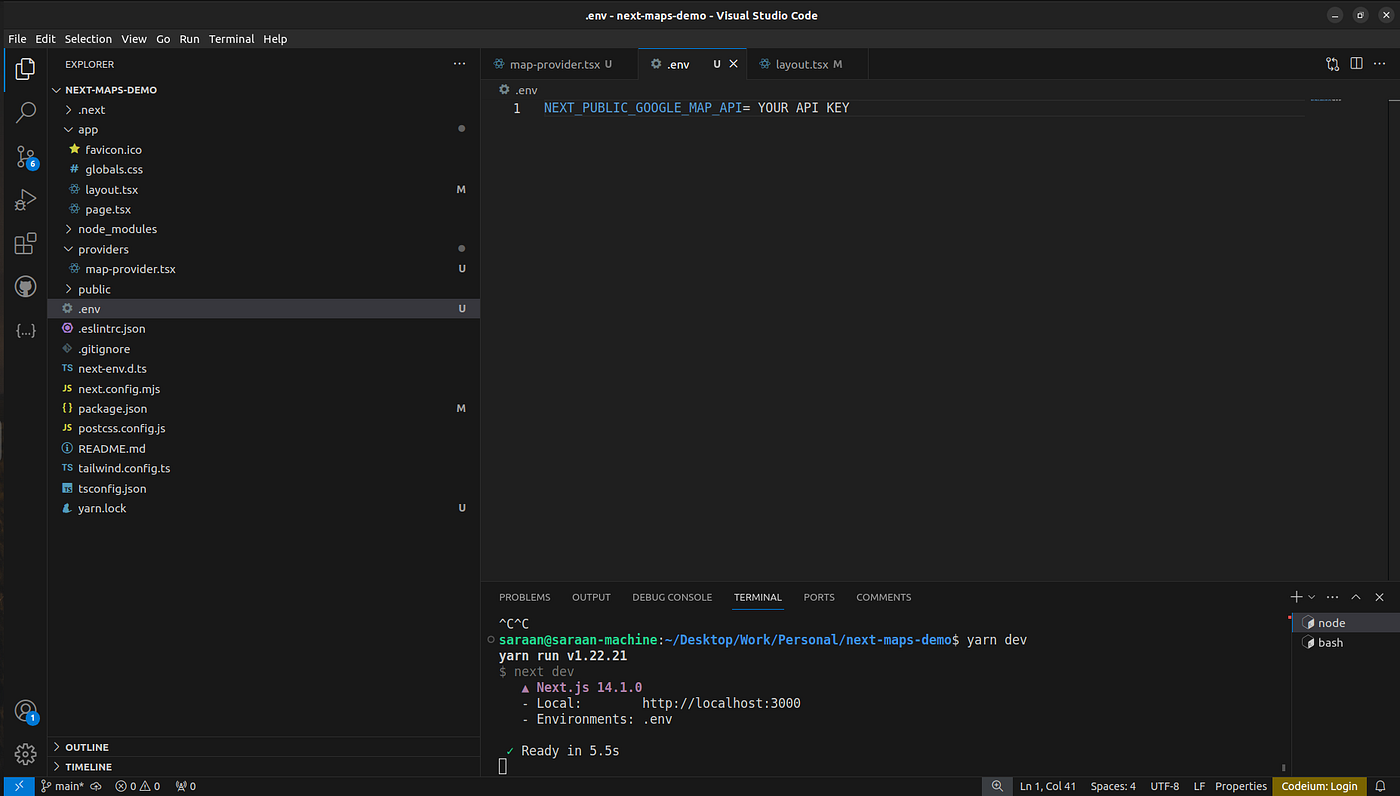The width and height of the screenshot is (1400, 796).
Task: Open the Terminal menu
Action: click(231, 39)
